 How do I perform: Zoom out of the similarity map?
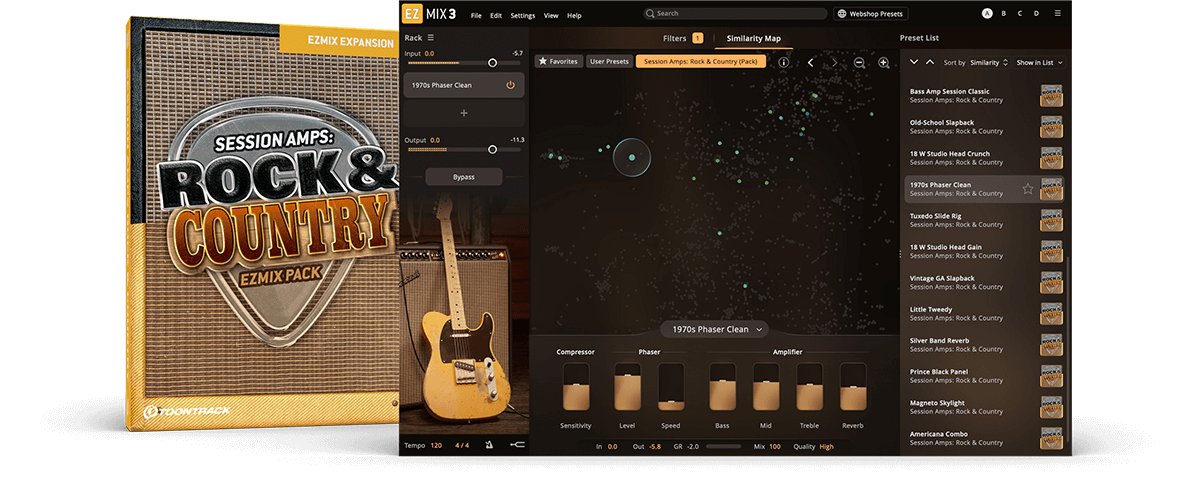pyautogui.click(x=859, y=62)
